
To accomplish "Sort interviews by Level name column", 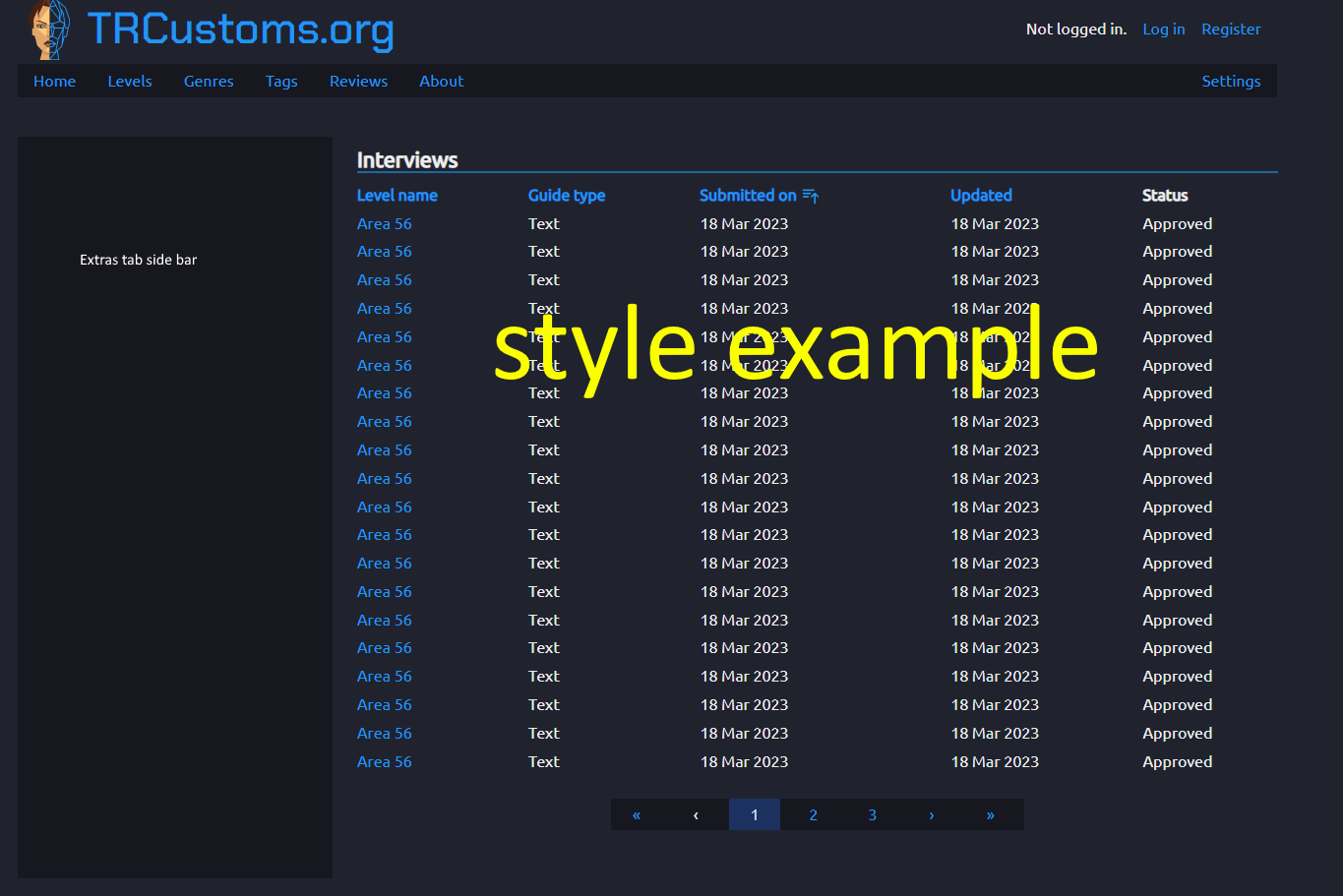I will tap(397, 195).
